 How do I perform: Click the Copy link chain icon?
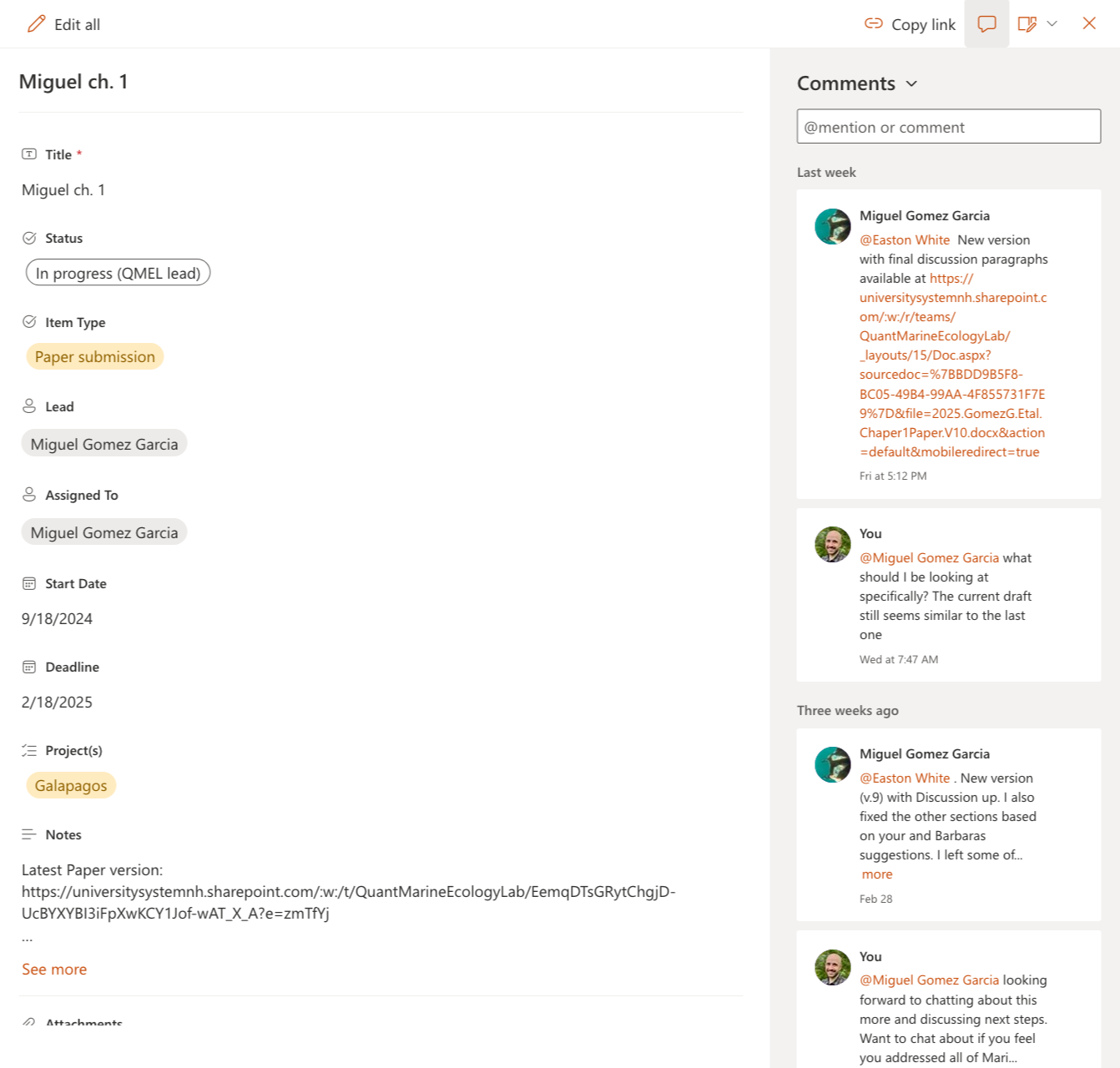click(873, 24)
